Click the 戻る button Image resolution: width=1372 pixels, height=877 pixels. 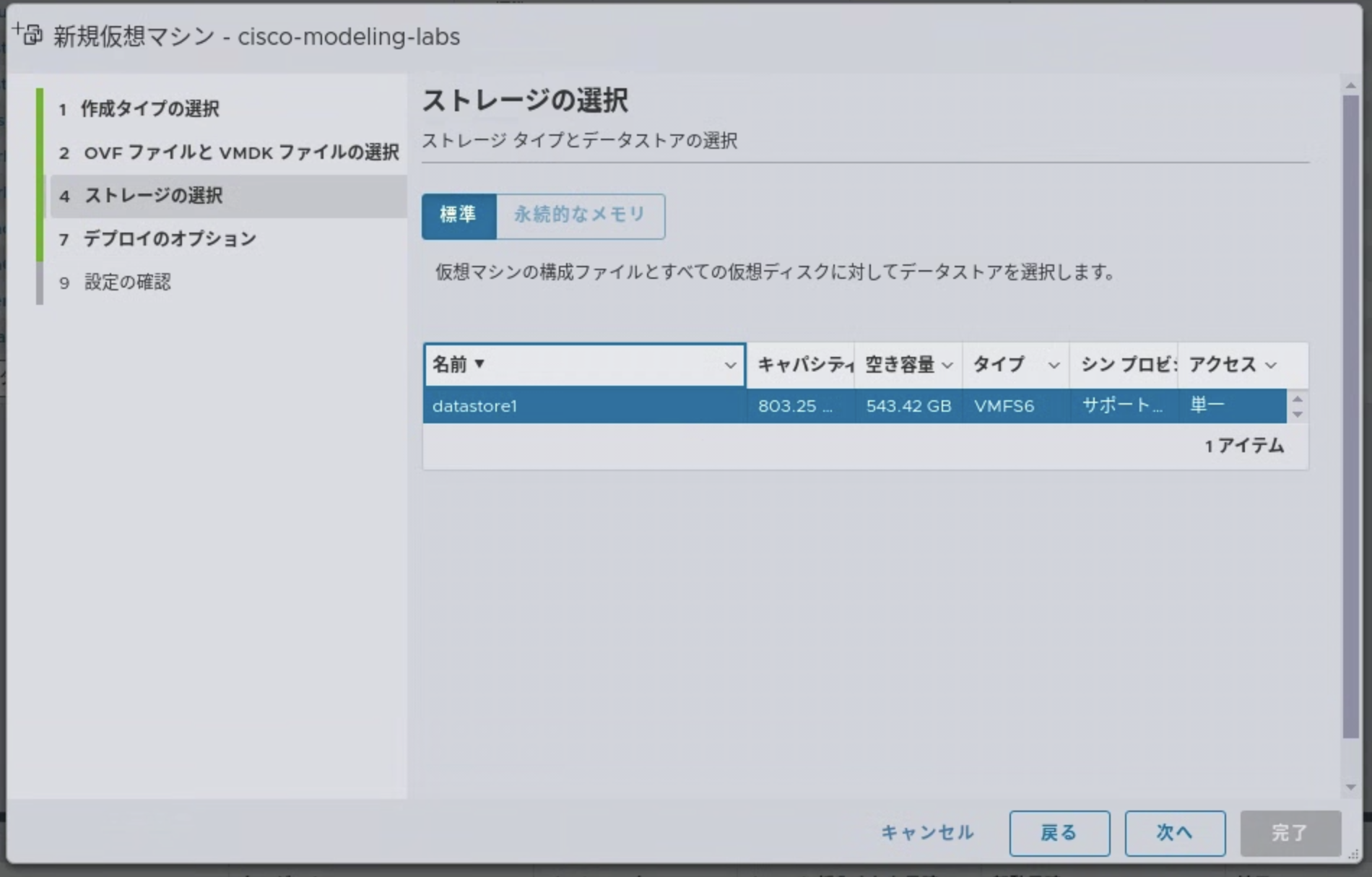point(1059,832)
